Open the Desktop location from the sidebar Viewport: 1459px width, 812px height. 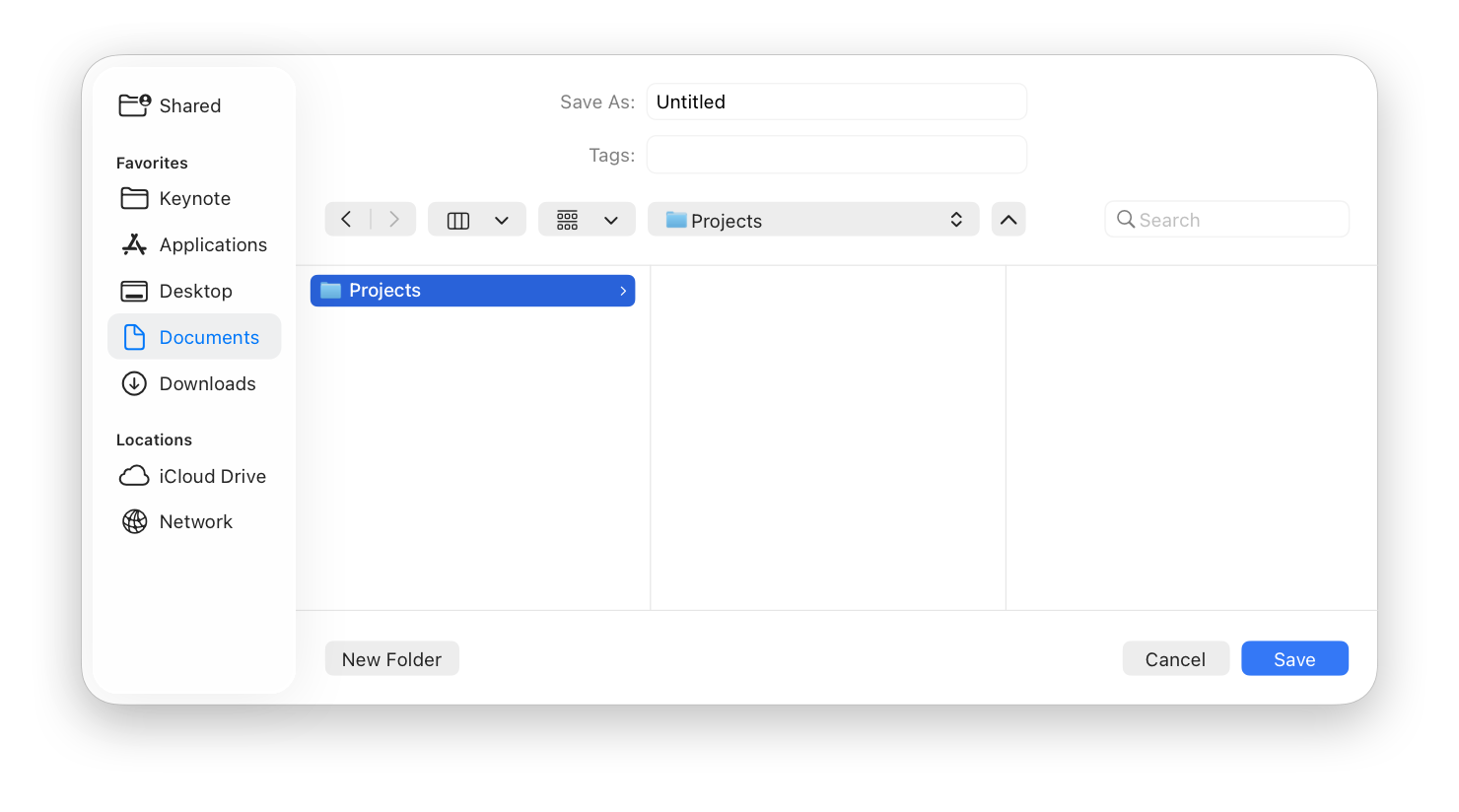(x=134, y=291)
